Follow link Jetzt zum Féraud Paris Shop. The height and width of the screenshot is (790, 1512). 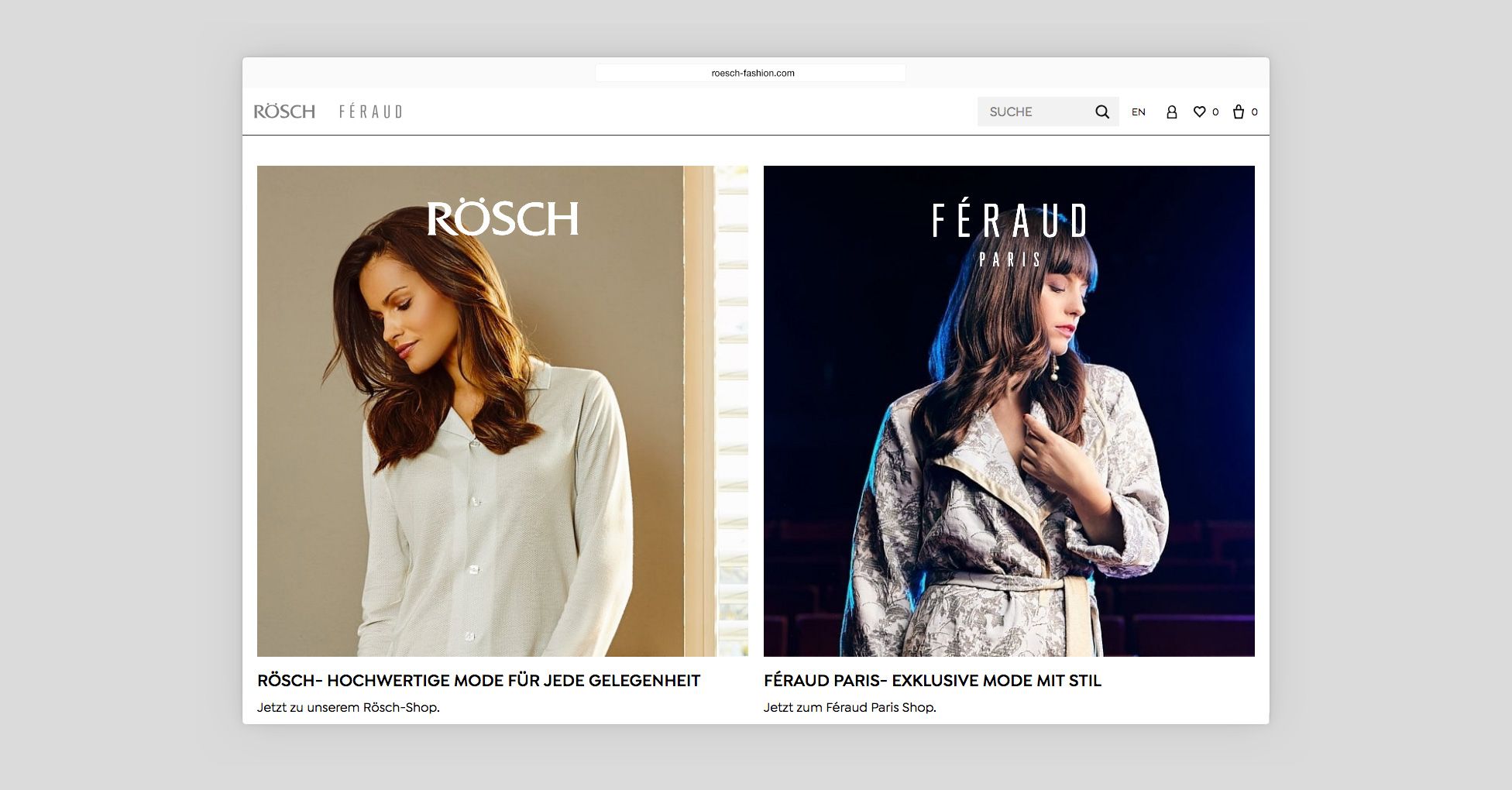coord(850,707)
